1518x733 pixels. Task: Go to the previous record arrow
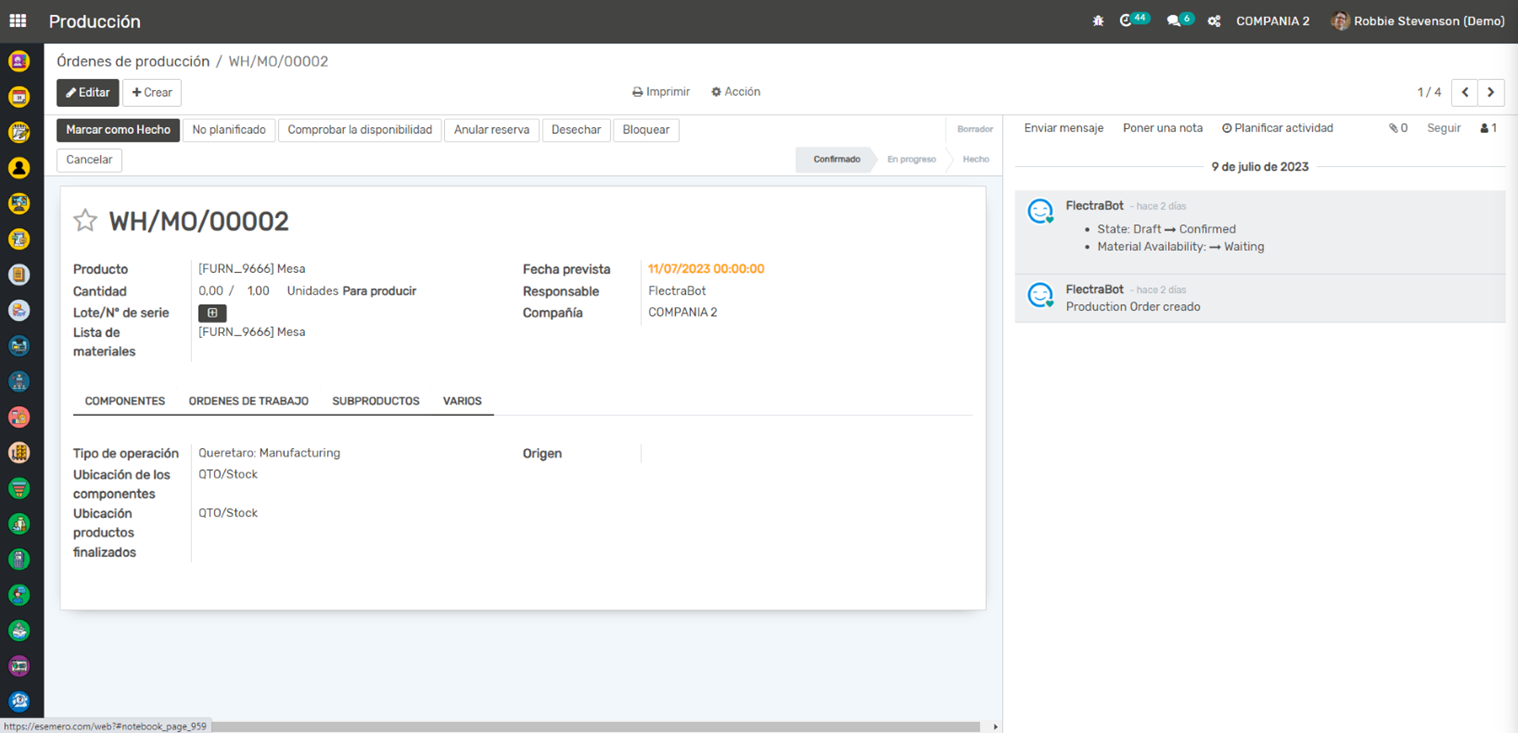1464,92
